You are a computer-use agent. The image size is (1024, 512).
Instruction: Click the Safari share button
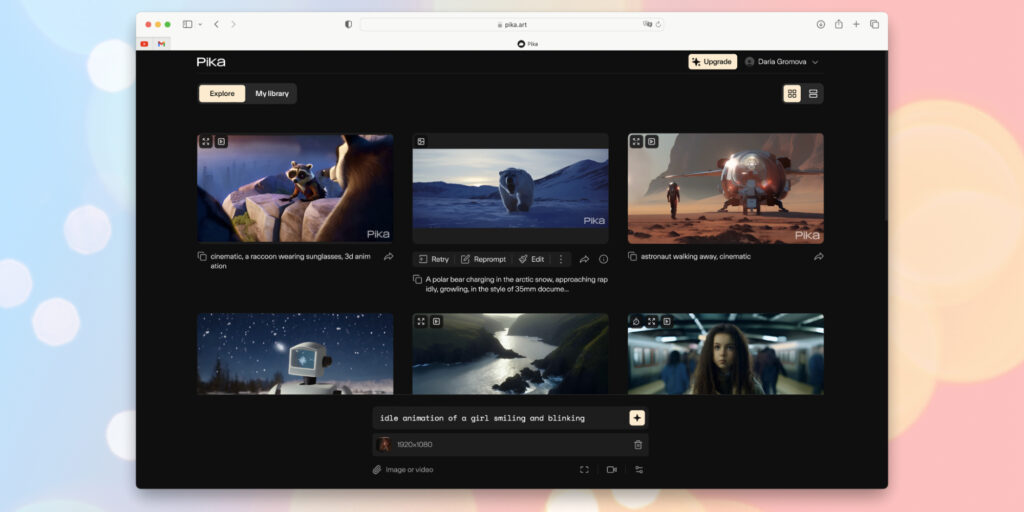click(x=839, y=24)
